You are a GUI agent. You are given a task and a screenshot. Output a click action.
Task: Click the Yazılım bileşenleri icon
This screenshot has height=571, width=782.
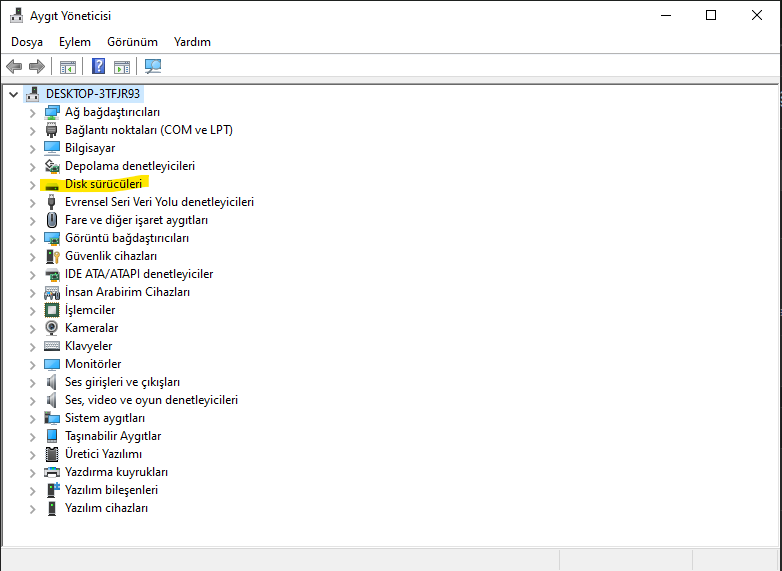tap(52, 490)
